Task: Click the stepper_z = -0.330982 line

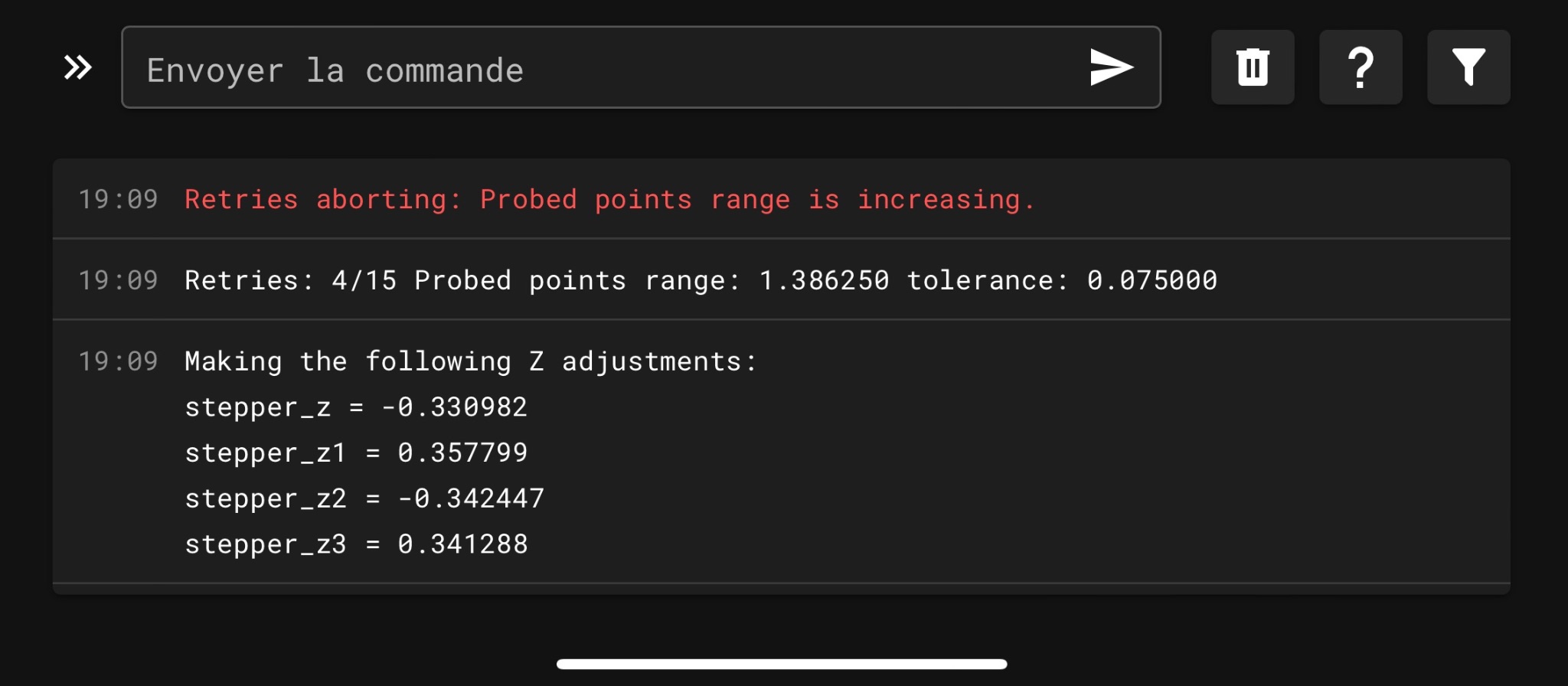Action: (x=356, y=407)
